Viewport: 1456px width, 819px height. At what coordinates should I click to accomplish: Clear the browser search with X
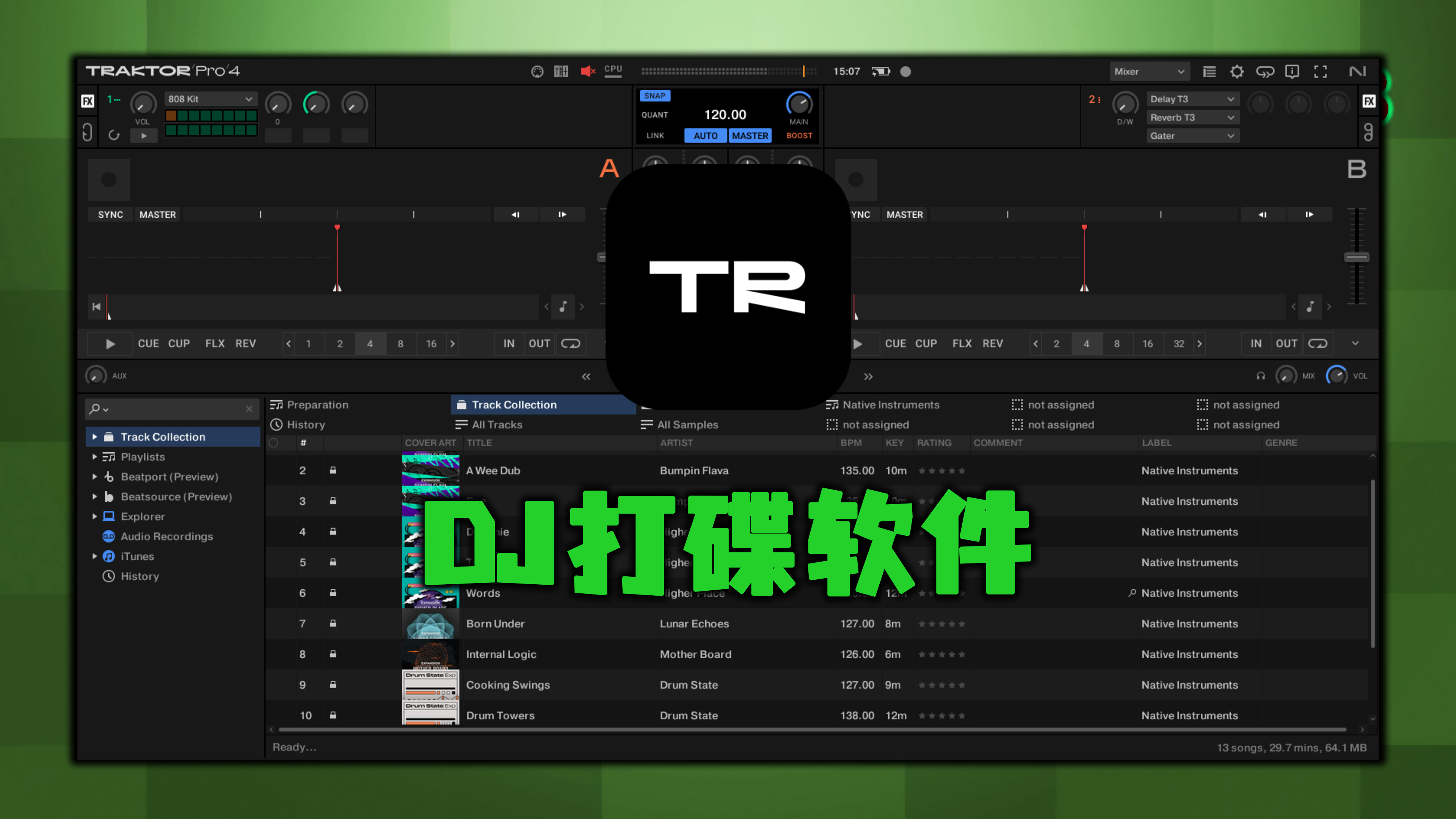click(x=249, y=409)
